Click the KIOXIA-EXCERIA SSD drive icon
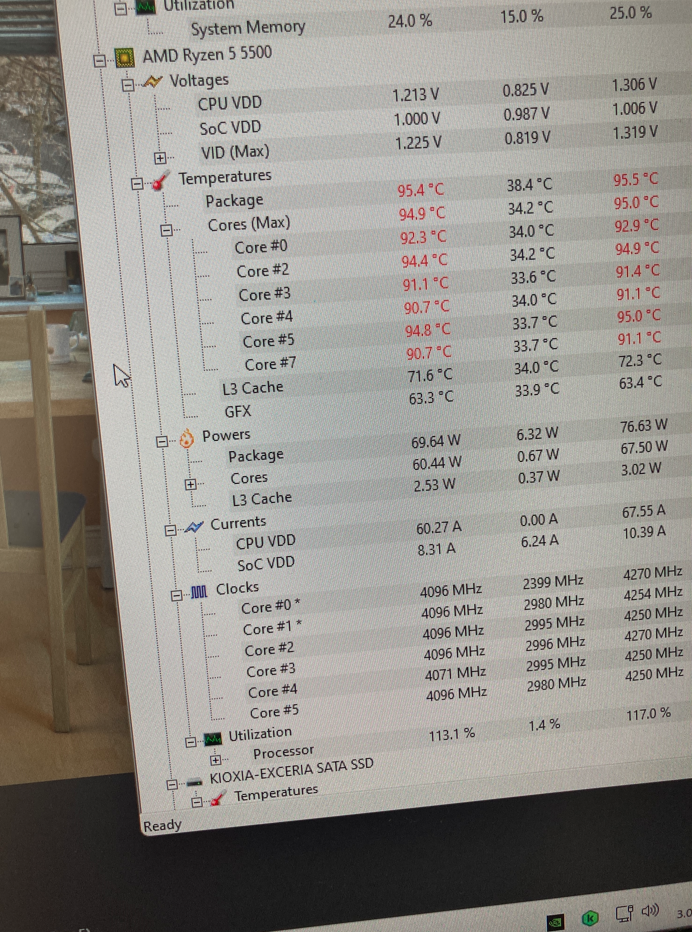 tap(194, 782)
